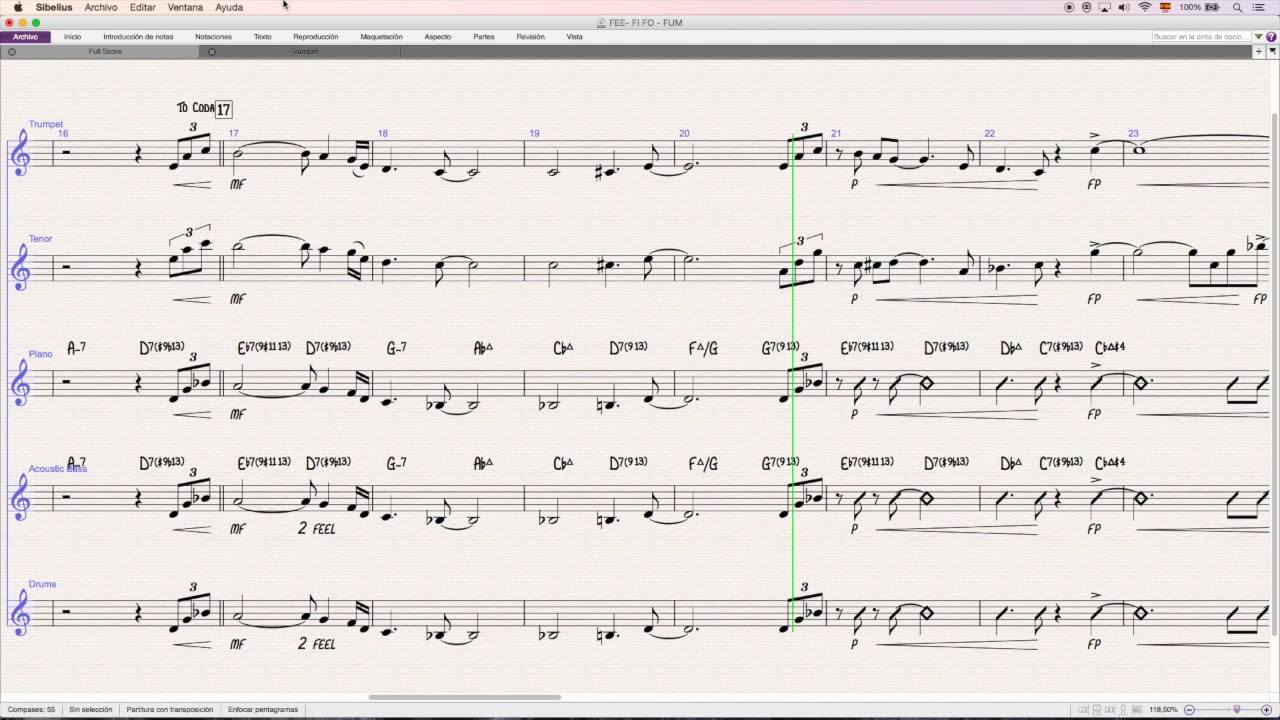Select the 2 FEEL text on Acoustic Bass staff
Viewport: 1280px width, 720px height.
(x=317, y=528)
